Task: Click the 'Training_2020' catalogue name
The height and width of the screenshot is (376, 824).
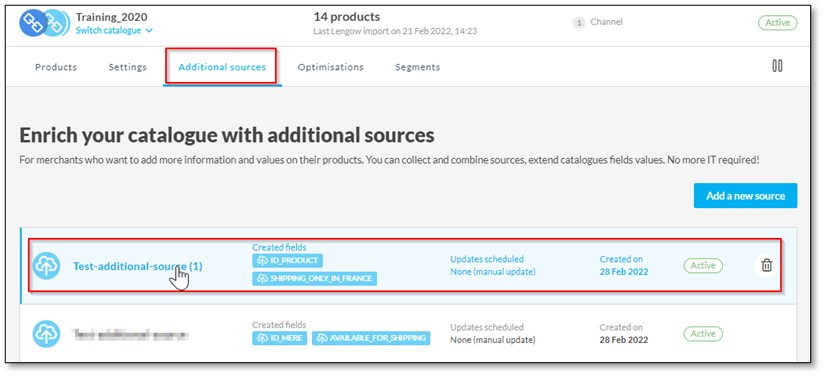Action: click(111, 17)
